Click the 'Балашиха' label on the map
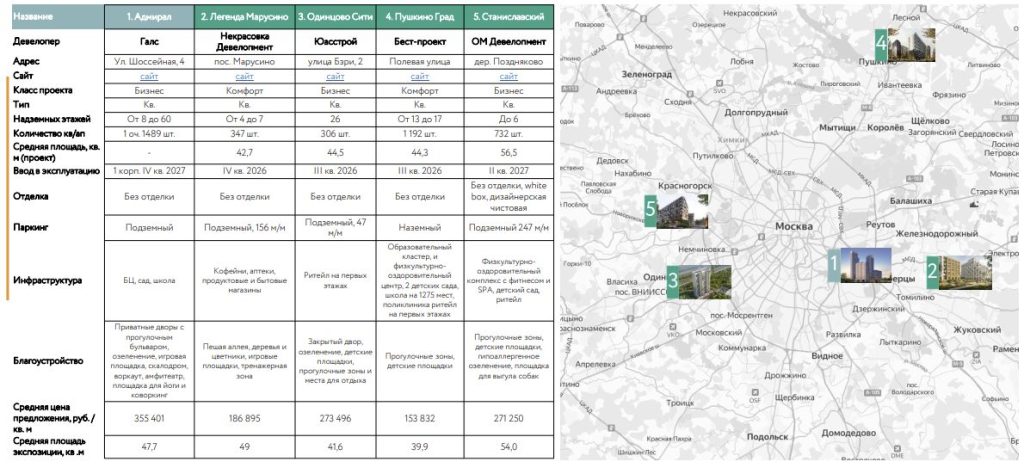The width and height of the screenshot is (1024, 474). [x=910, y=201]
